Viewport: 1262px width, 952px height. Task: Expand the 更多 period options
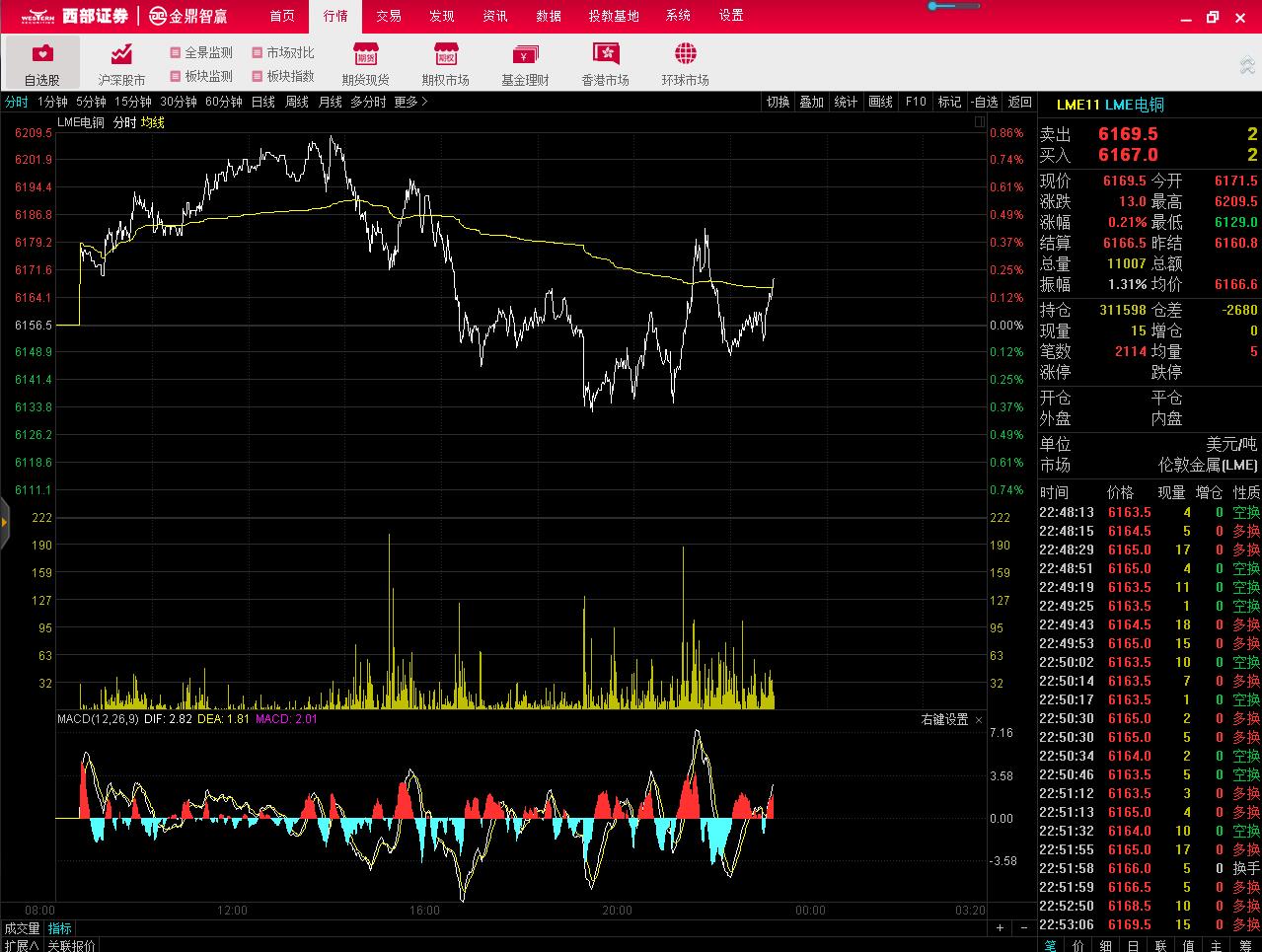click(410, 102)
